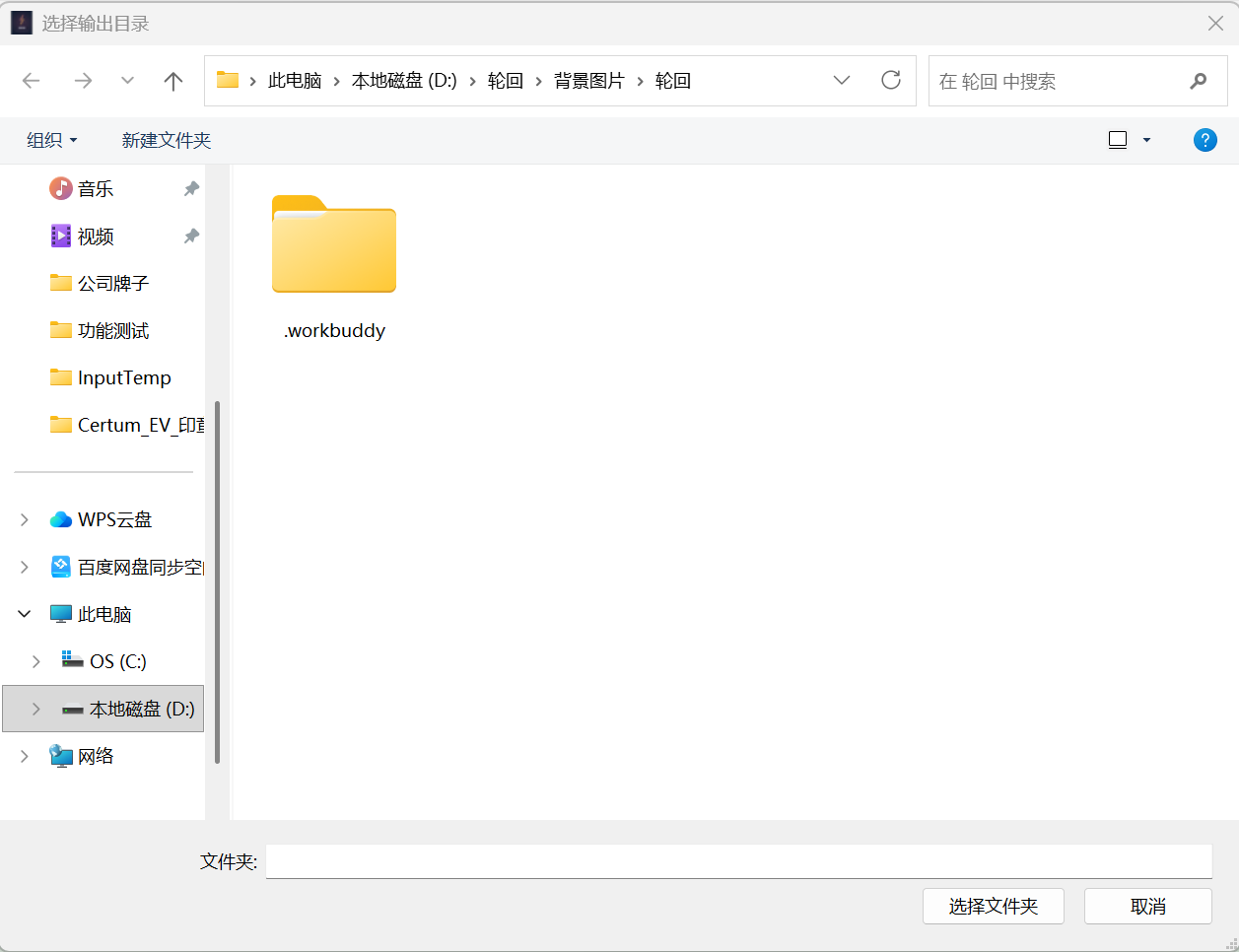1239x952 pixels.
Task: Open 音乐 in the sidebar
Action: [x=96, y=188]
